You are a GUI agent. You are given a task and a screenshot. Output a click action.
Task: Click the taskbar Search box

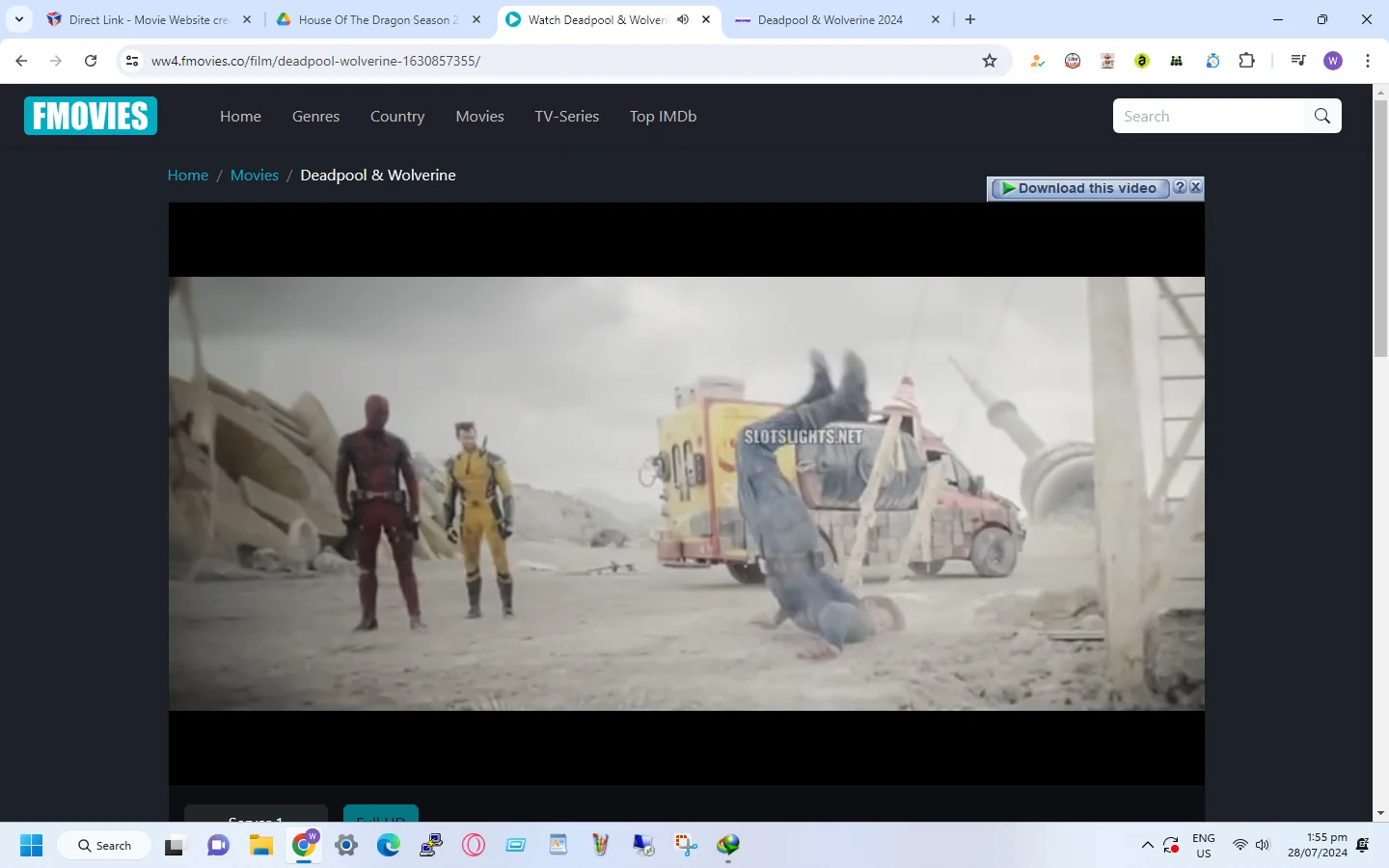coord(104,846)
